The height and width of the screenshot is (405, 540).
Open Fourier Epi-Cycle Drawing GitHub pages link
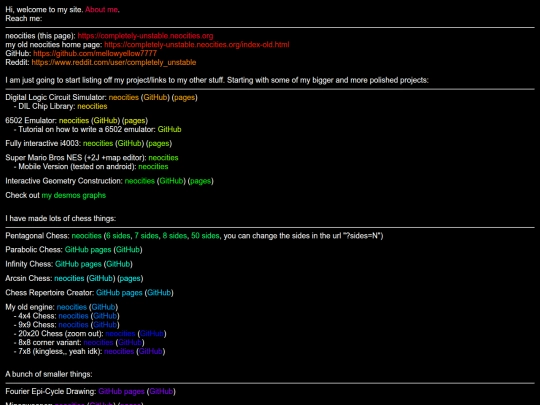(x=121, y=392)
